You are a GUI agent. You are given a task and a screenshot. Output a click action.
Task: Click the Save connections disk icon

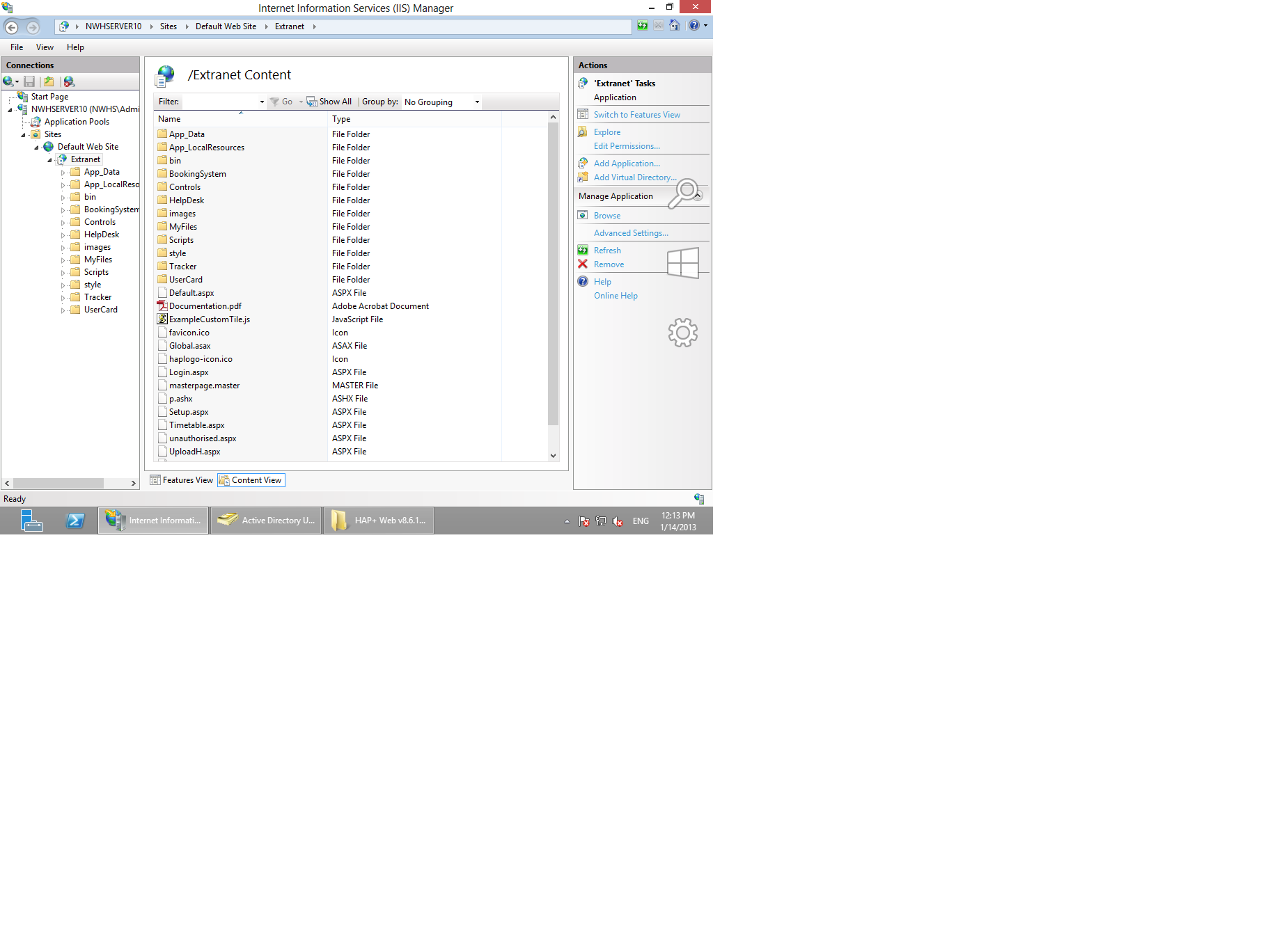29,81
